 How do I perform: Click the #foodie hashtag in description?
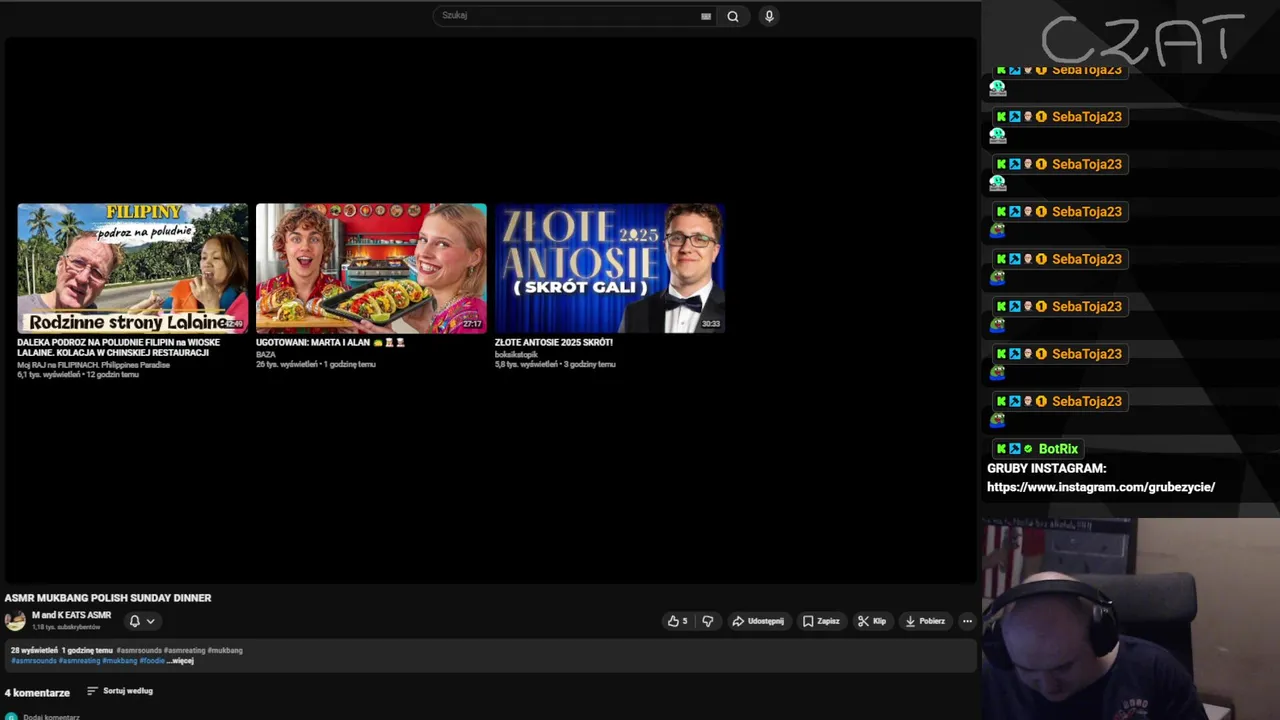coord(152,661)
